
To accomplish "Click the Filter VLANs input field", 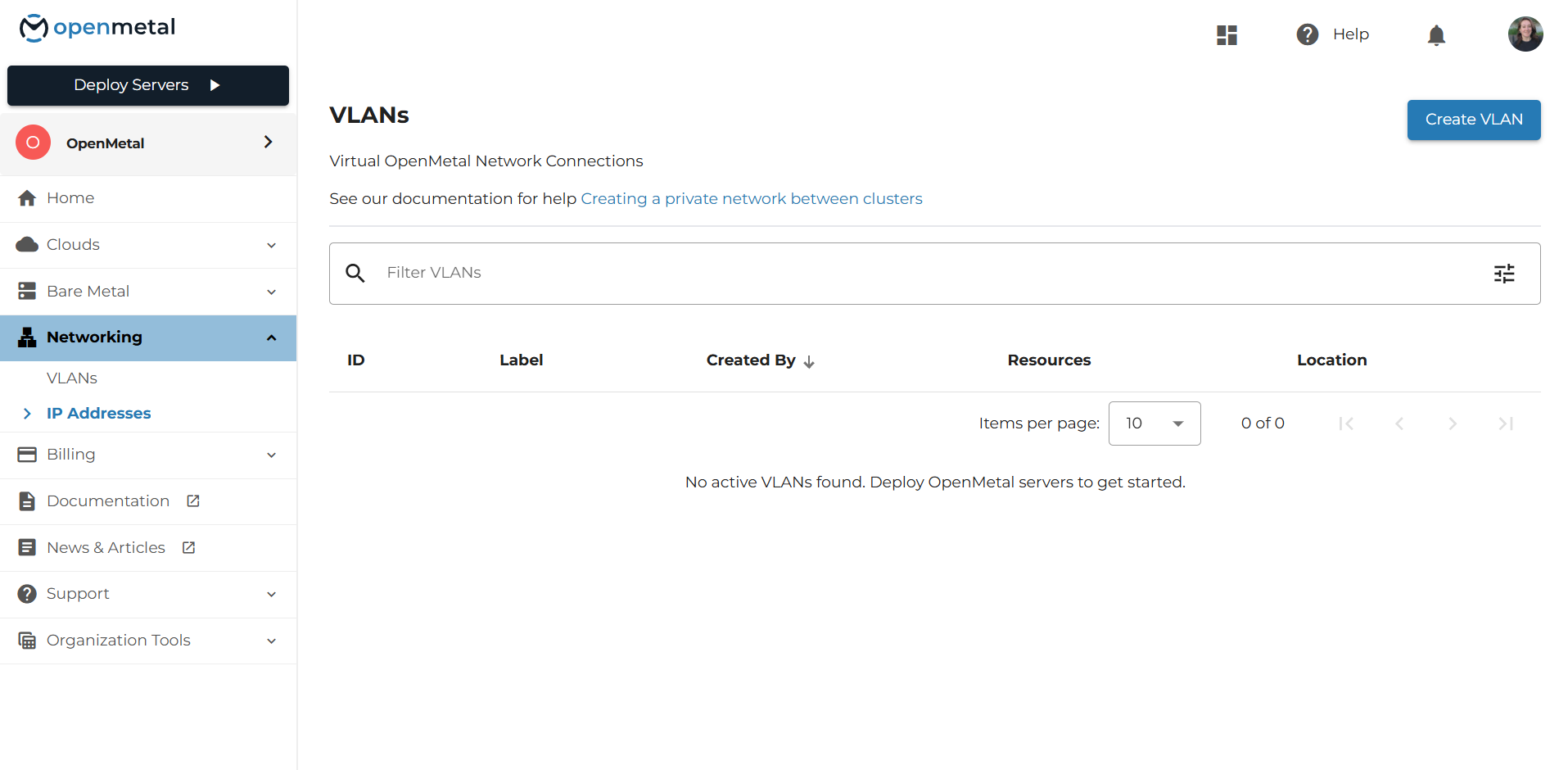I will [x=933, y=273].
